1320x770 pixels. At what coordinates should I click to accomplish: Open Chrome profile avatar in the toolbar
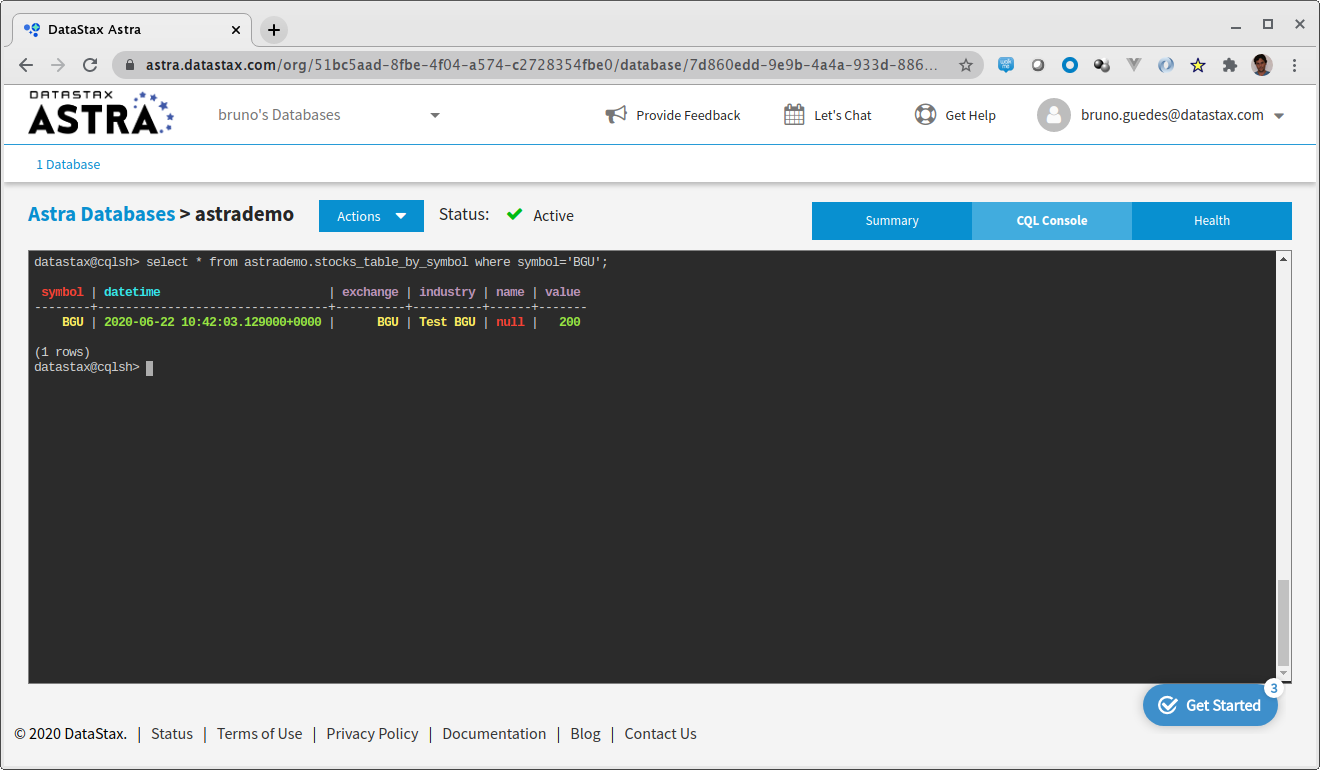[x=1262, y=65]
